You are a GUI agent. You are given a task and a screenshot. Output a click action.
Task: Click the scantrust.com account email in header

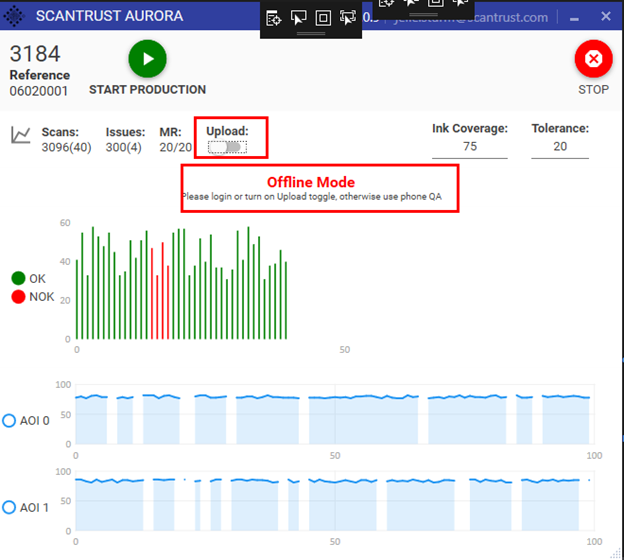(x=470, y=18)
